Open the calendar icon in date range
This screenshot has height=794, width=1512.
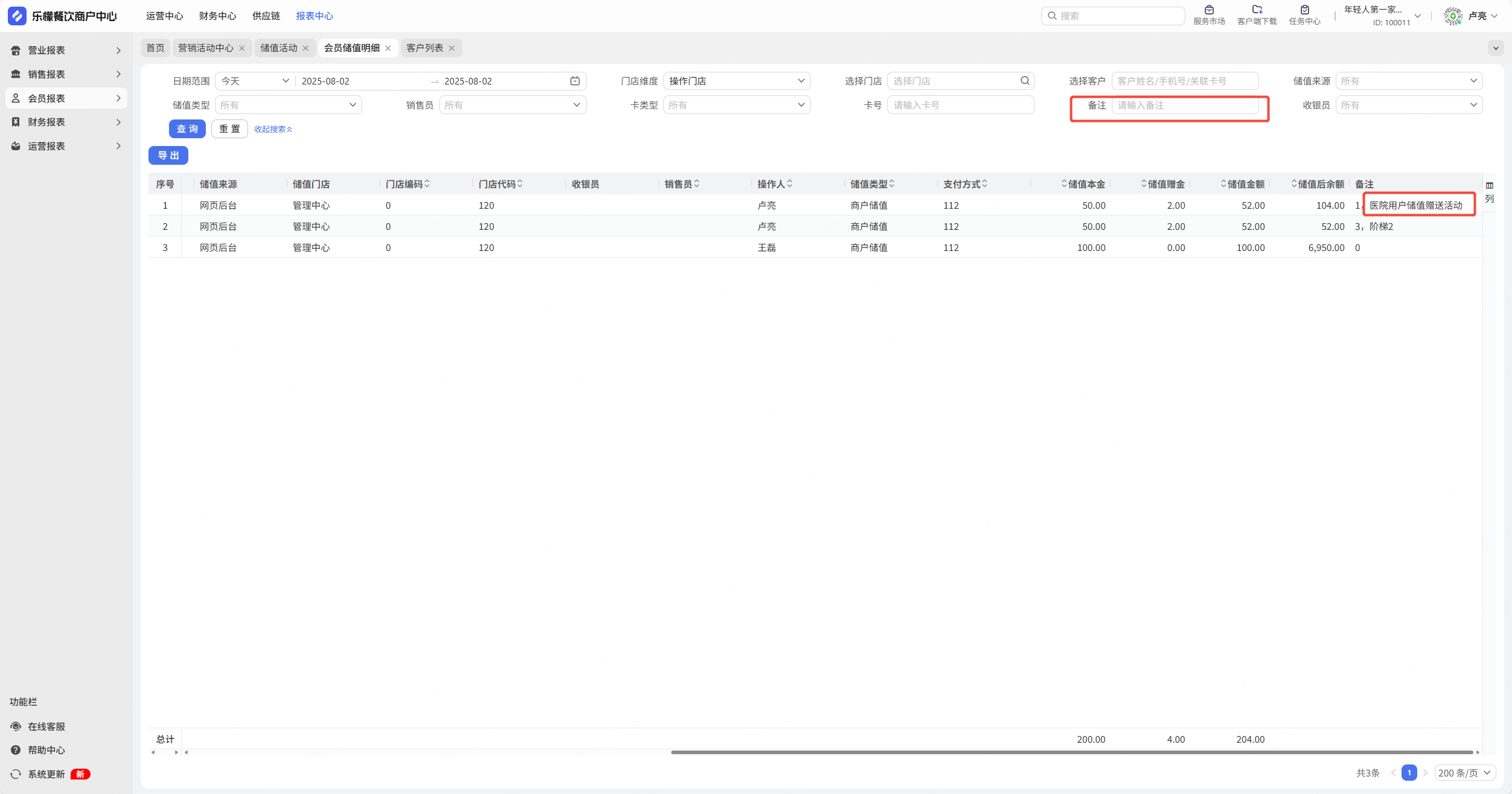coord(575,81)
